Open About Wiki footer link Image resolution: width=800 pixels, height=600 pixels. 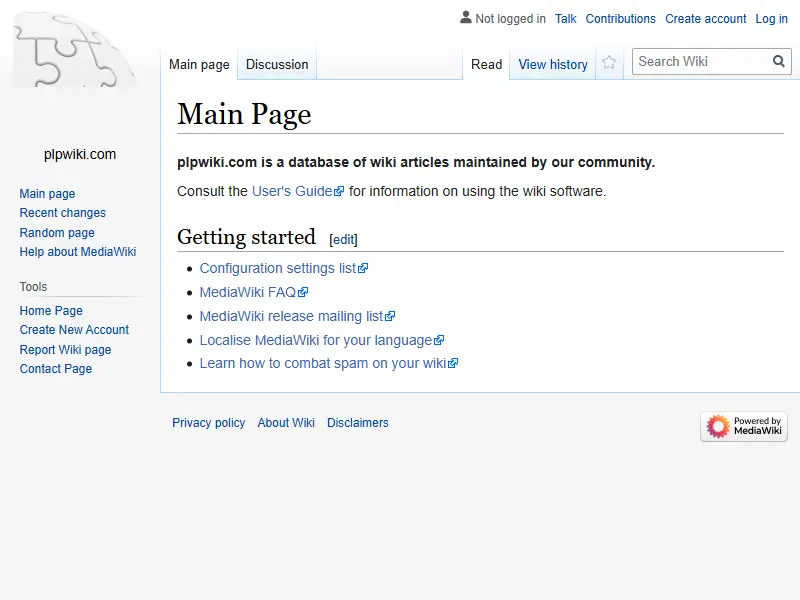(286, 423)
